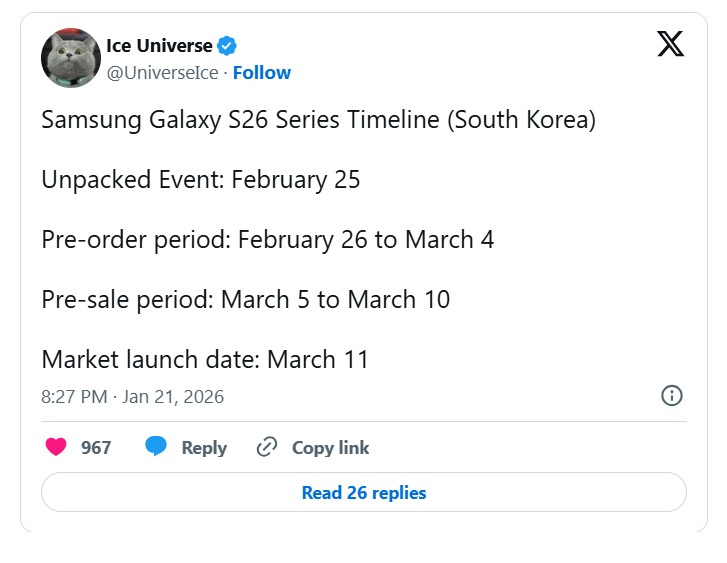Click the Samsung Galaxy S26 Series Timeline text
Viewport: 727px width, 563px height.
tap(318, 121)
